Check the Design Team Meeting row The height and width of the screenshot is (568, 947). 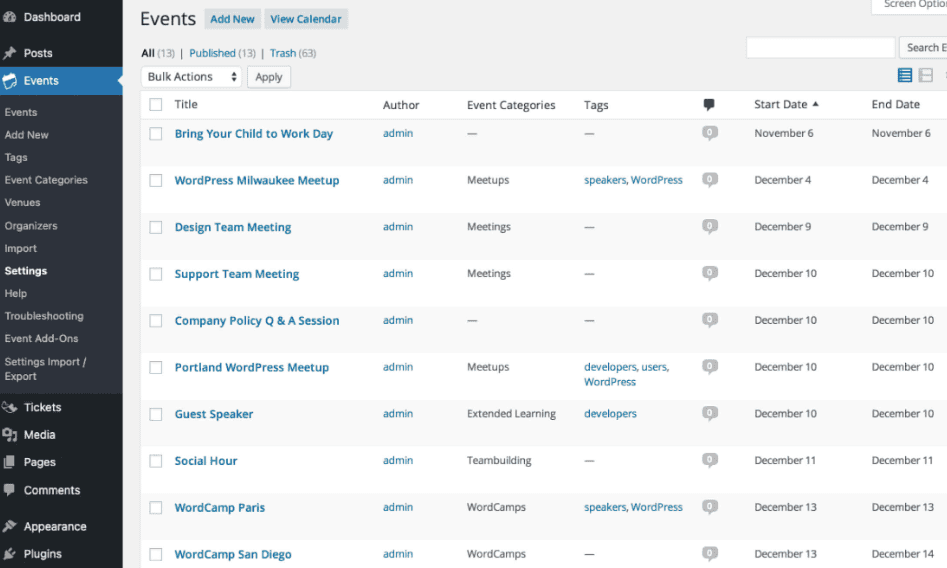pos(156,227)
